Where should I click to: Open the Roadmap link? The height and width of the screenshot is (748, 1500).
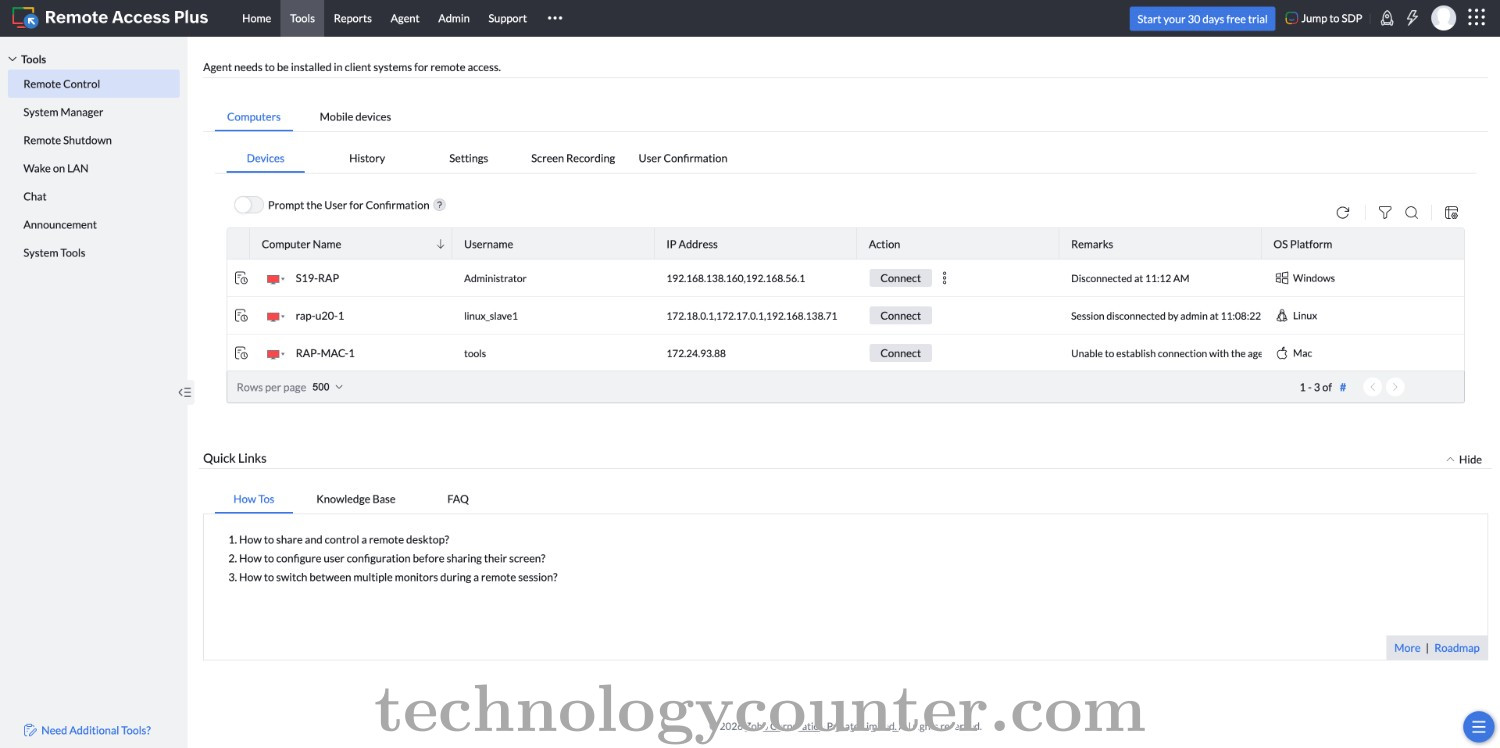[x=1457, y=648]
